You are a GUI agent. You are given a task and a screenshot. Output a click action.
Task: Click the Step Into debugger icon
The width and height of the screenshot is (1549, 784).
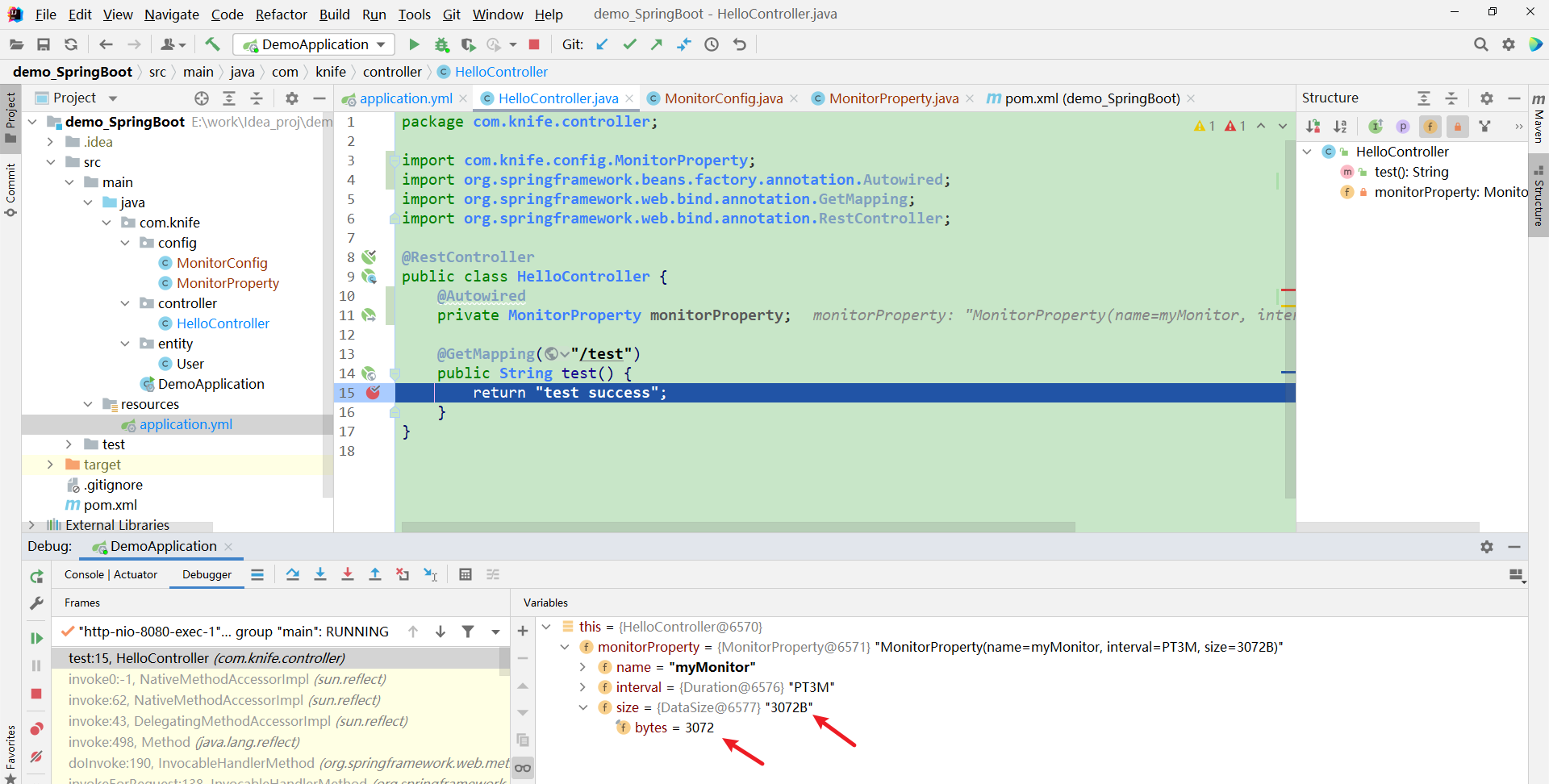click(x=320, y=574)
